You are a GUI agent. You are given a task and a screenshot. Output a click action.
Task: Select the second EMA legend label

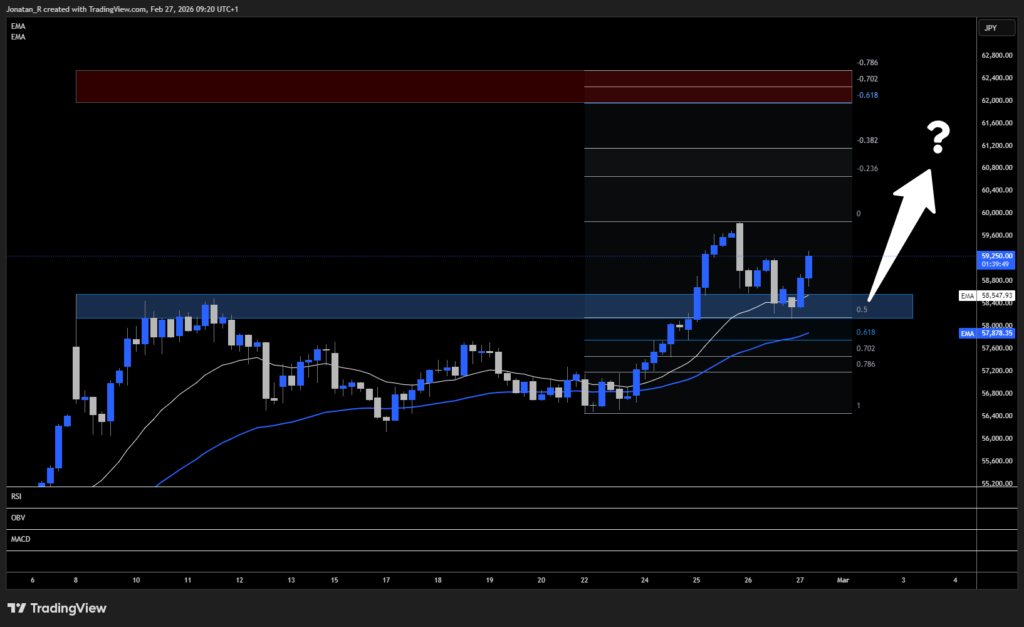pos(16,37)
